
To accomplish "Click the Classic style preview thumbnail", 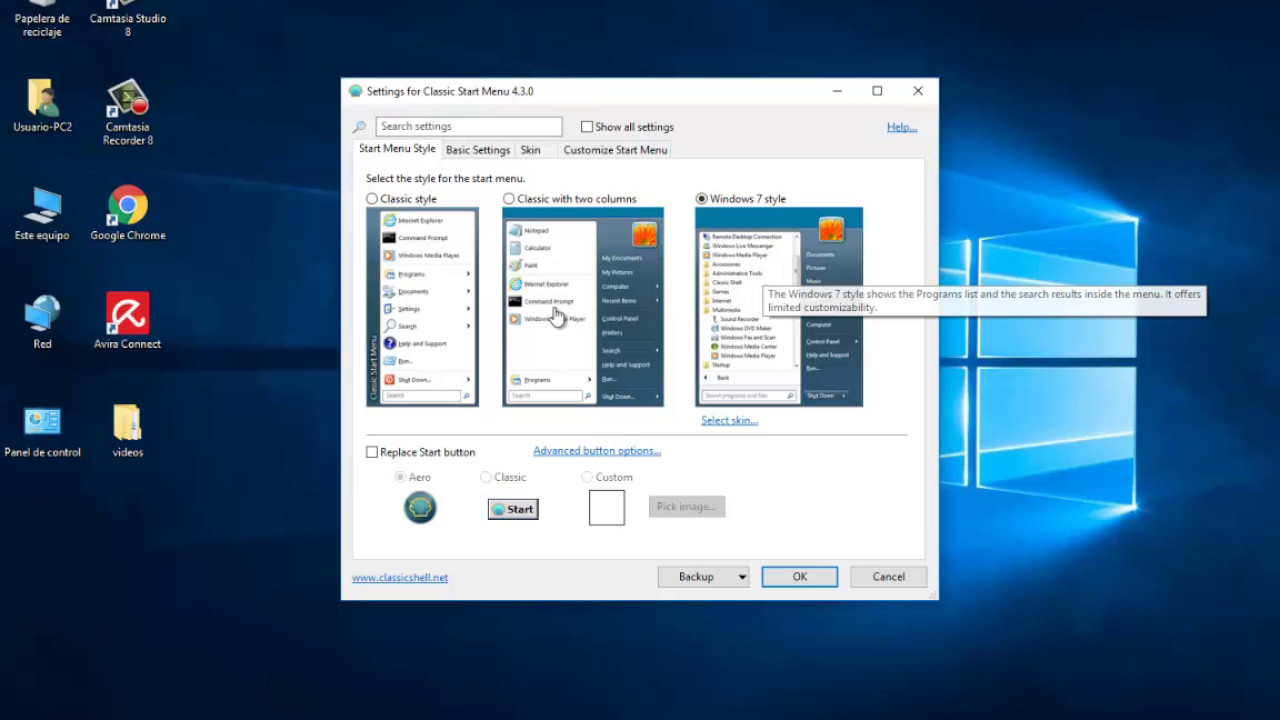I will coord(422,307).
